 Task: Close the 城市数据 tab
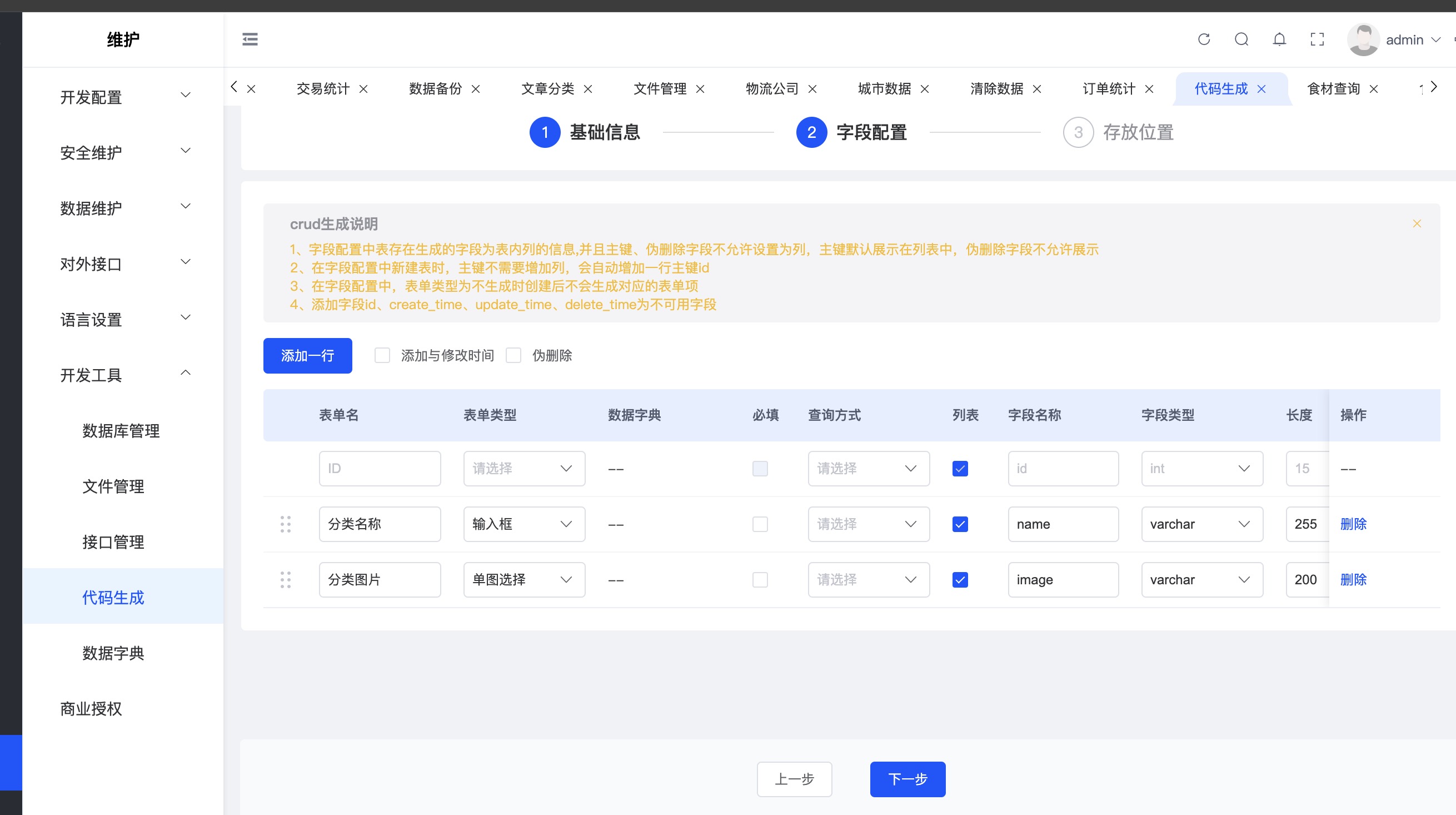pyautogui.click(x=925, y=89)
